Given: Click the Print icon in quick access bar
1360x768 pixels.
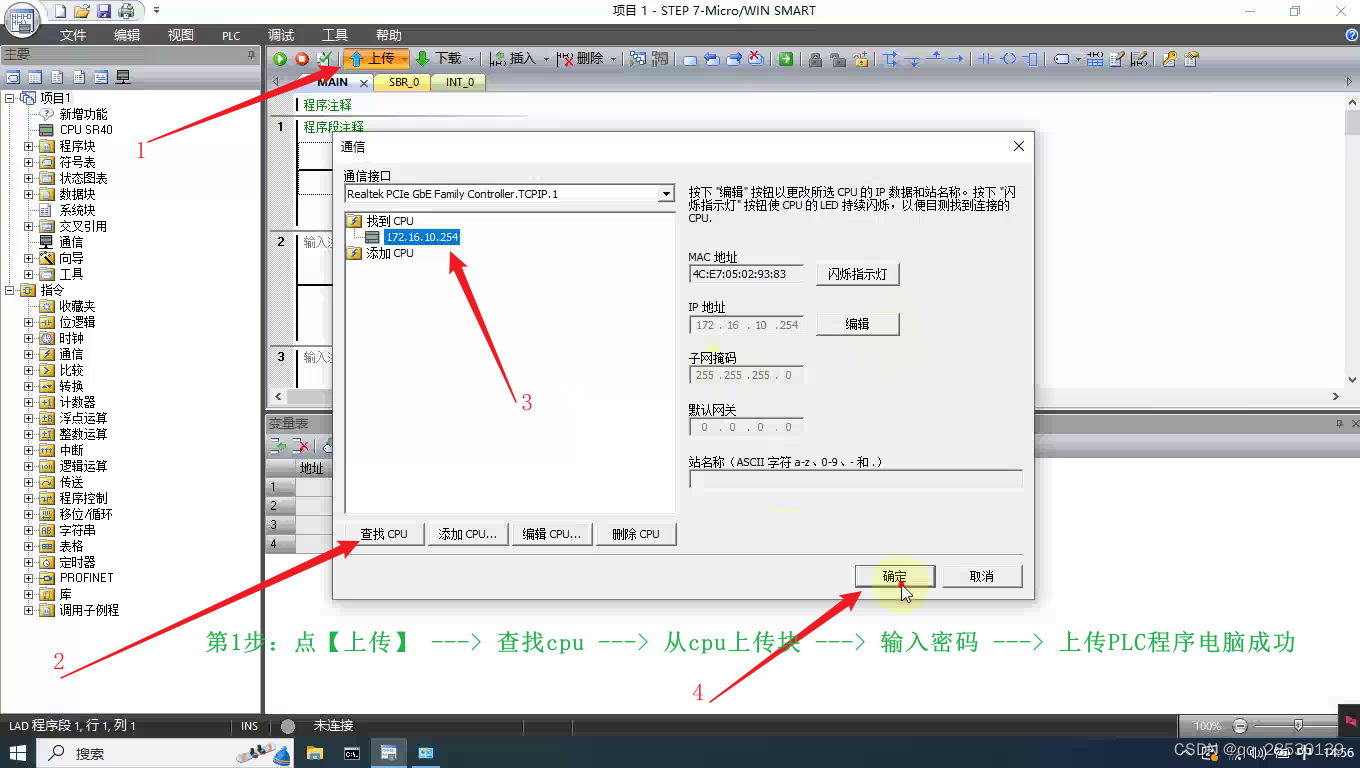Looking at the screenshot, I should (126, 11).
